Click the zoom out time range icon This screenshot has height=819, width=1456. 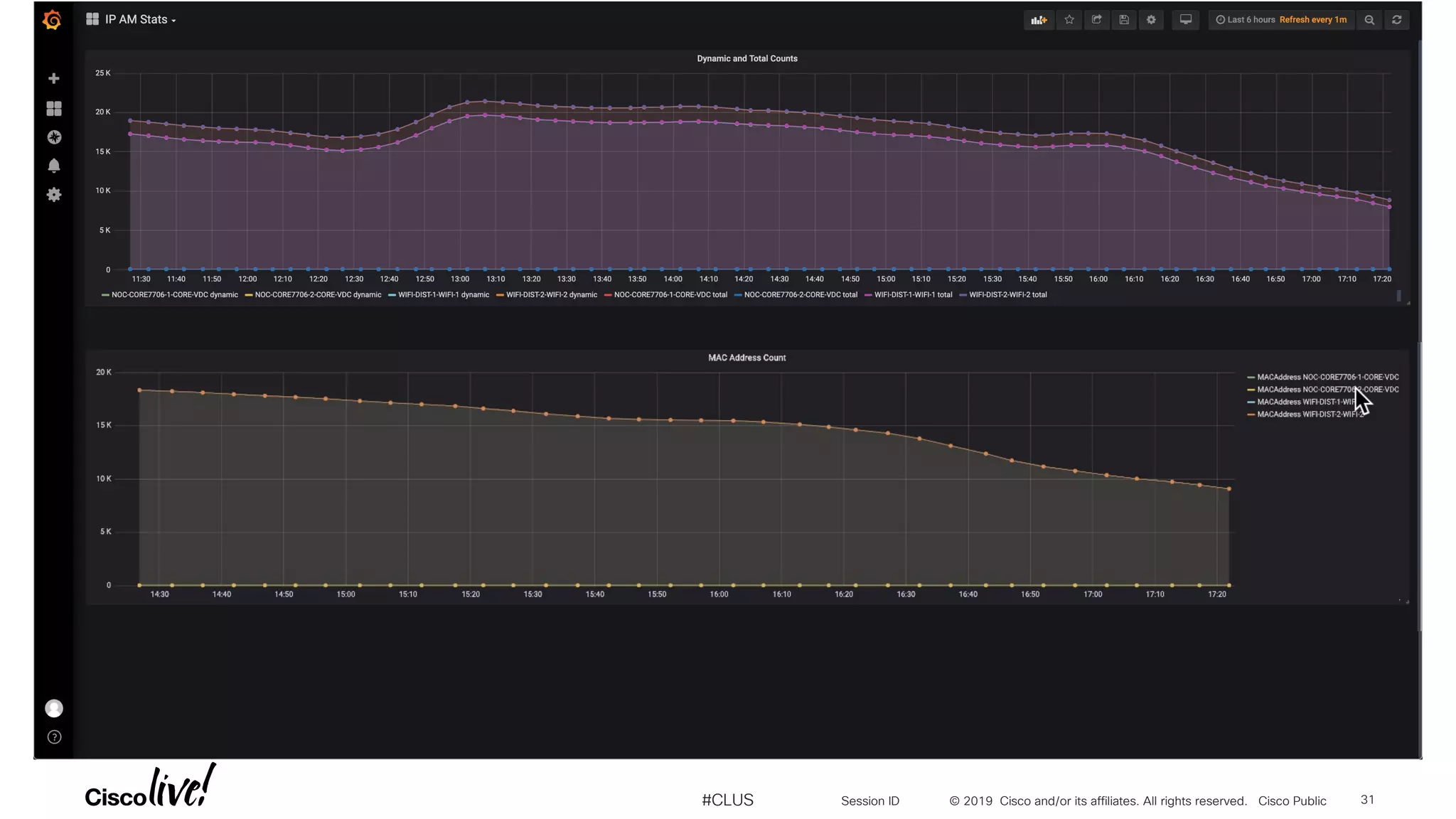1369,20
